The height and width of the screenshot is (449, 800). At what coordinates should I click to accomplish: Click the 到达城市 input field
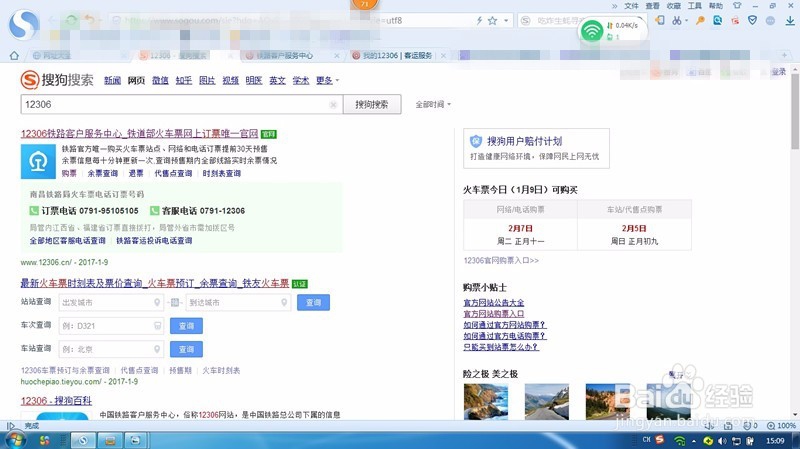(x=238, y=303)
